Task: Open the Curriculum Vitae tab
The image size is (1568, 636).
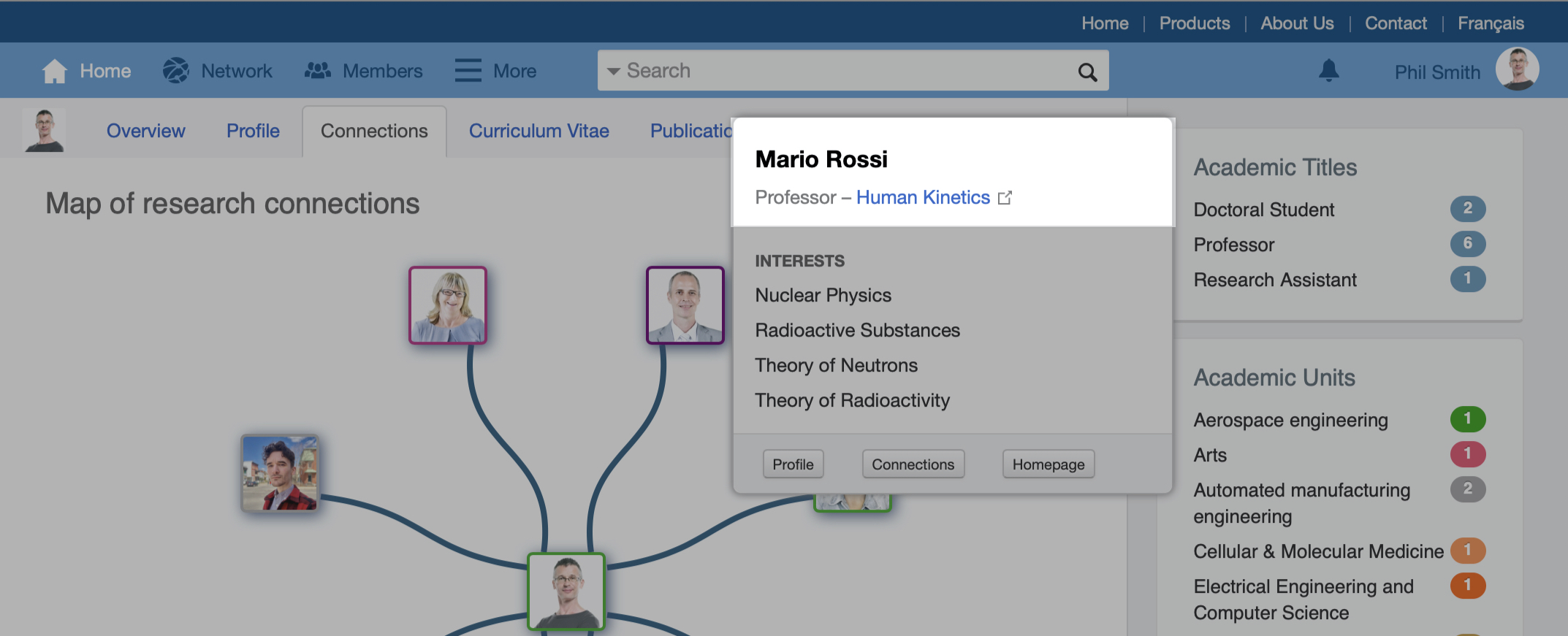Action: (539, 131)
